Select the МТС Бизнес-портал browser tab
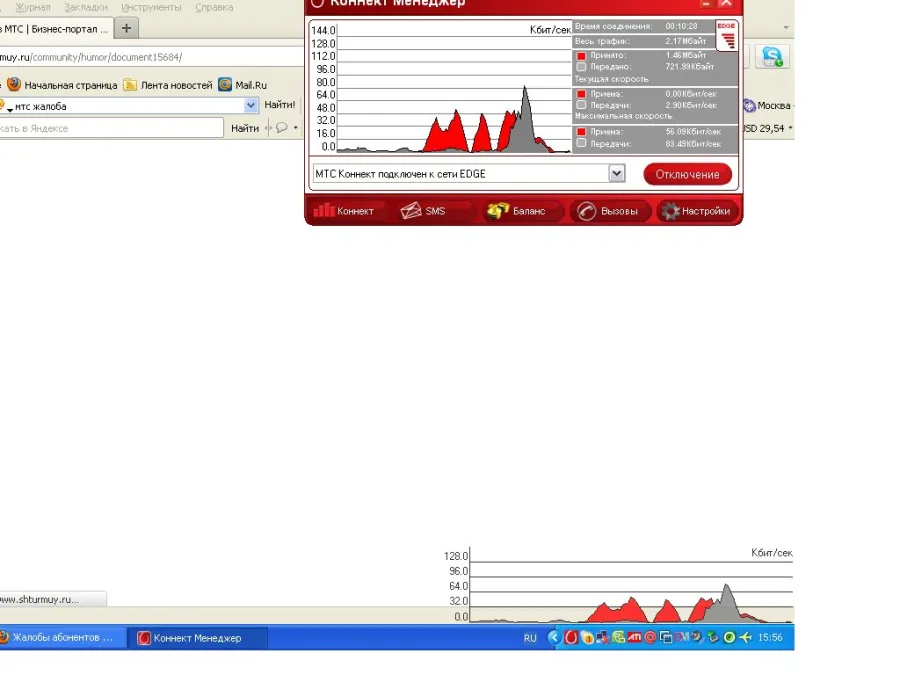Image resolution: width=900 pixels, height=675 pixels. (55, 29)
